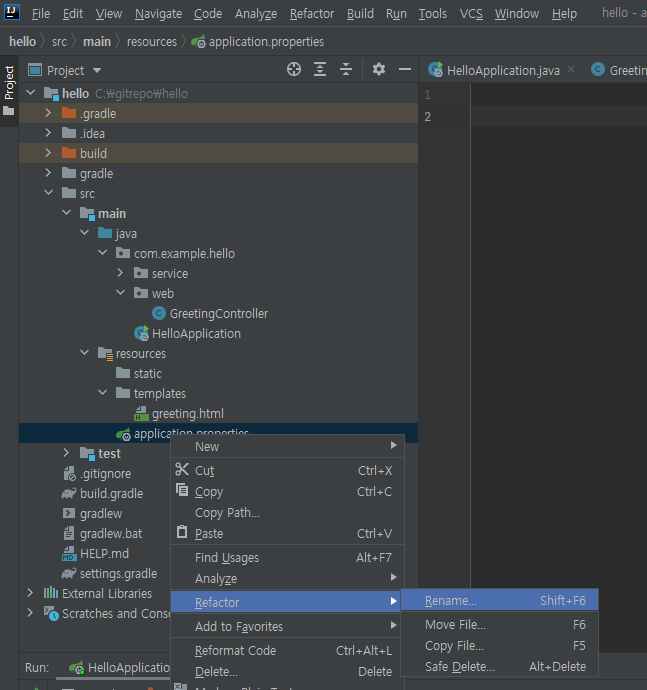Click the locate/select opened file crosshair icon
The width and height of the screenshot is (647, 690).
(294, 70)
